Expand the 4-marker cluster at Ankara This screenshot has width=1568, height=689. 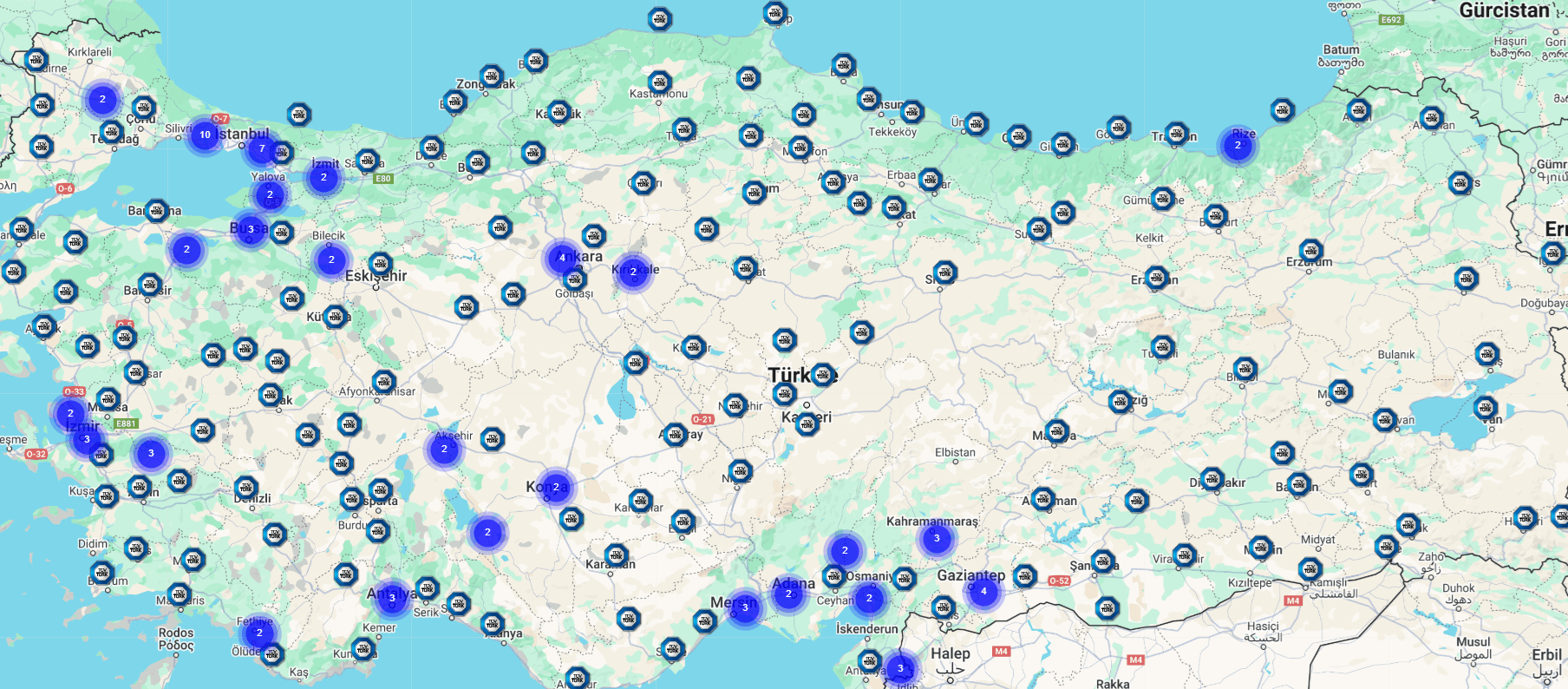click(562, 258)
